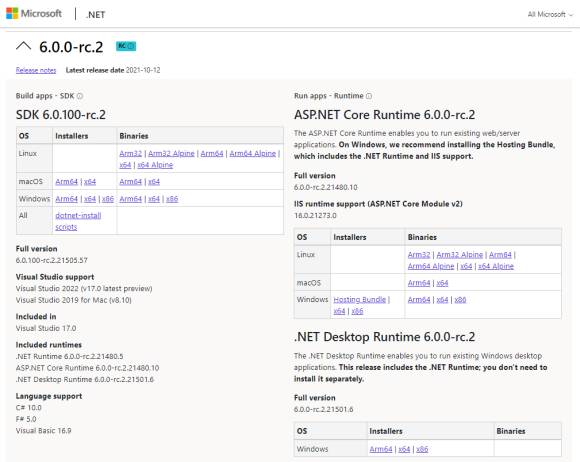Click the RC badge info icon
This screenshot has width=580, height=462.
(131, 46)
